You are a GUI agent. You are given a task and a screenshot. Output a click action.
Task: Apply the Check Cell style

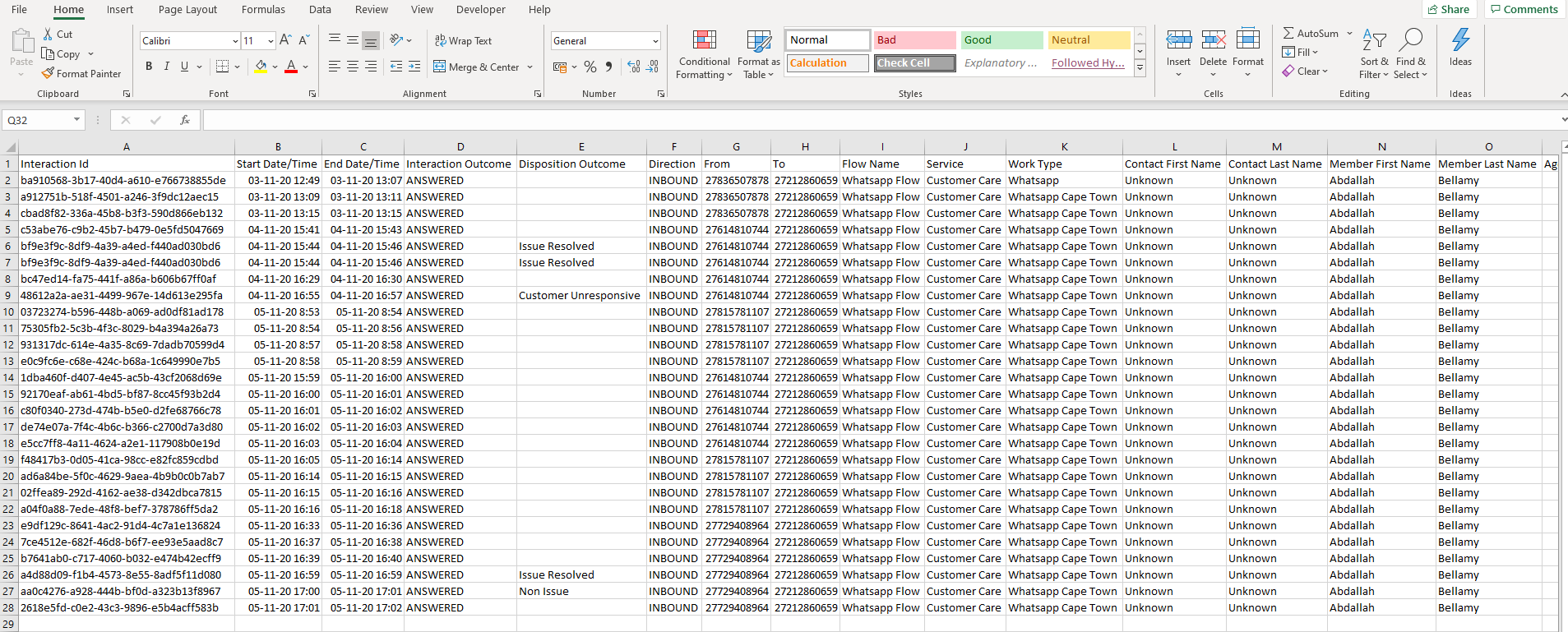click(914, 62)
